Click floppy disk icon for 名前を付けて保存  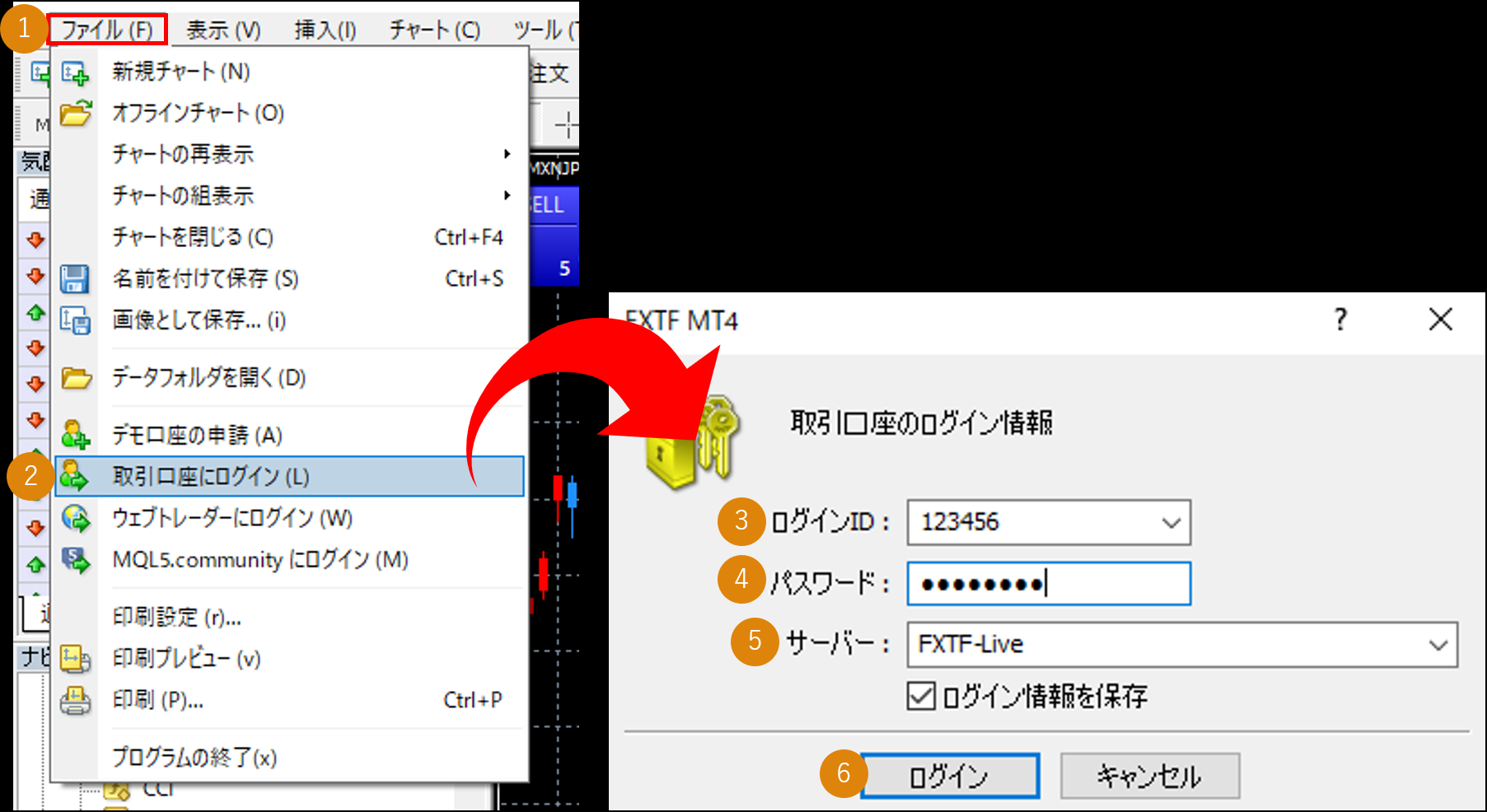pyautogui.click(x=74, y=279)
